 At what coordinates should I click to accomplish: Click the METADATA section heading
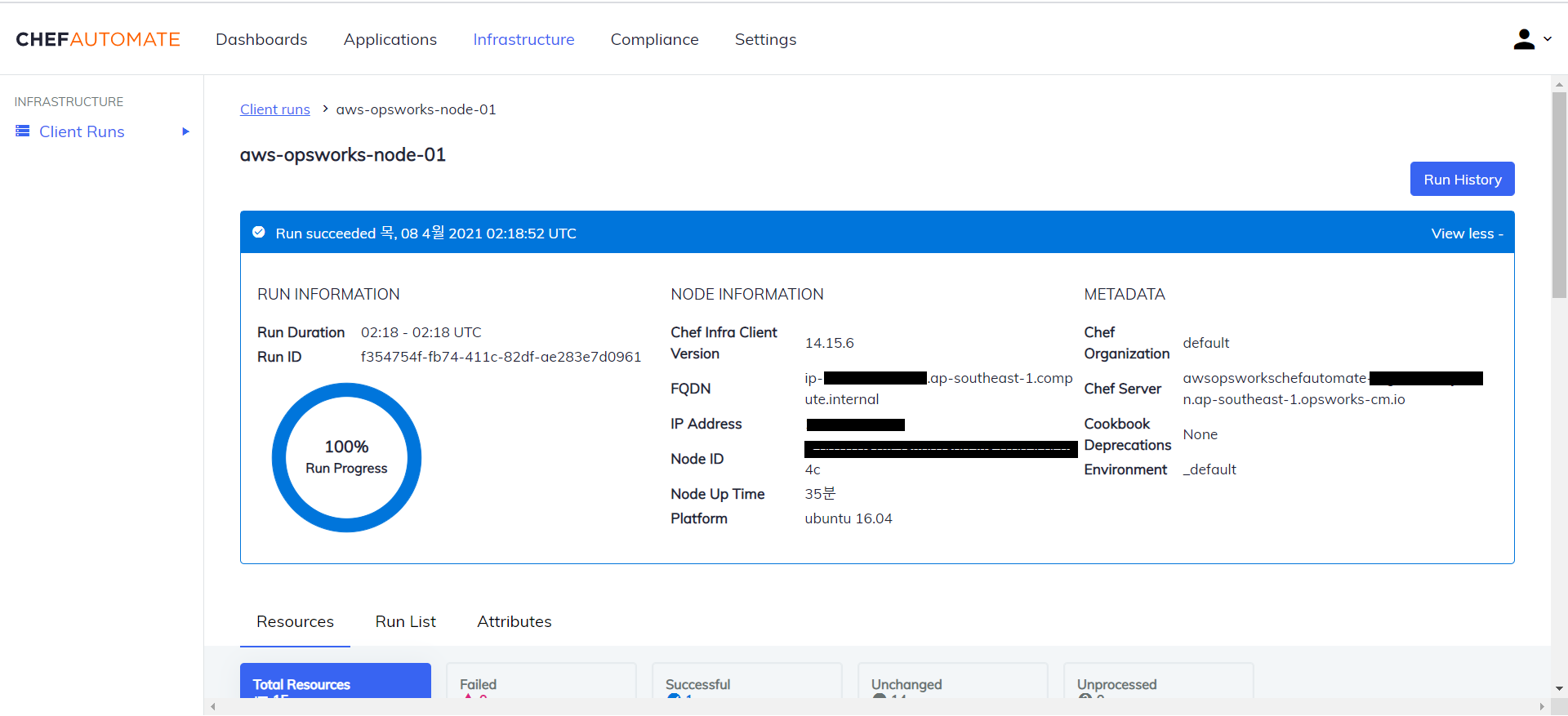pos(1125,294)
